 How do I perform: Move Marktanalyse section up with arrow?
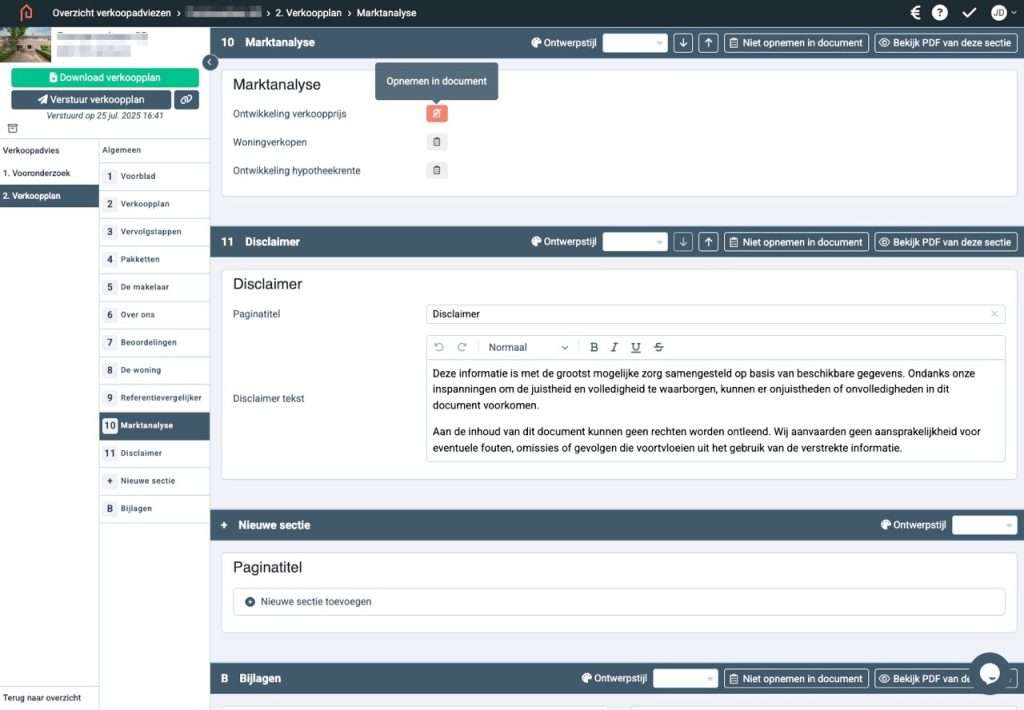click(x=708, y=42)
